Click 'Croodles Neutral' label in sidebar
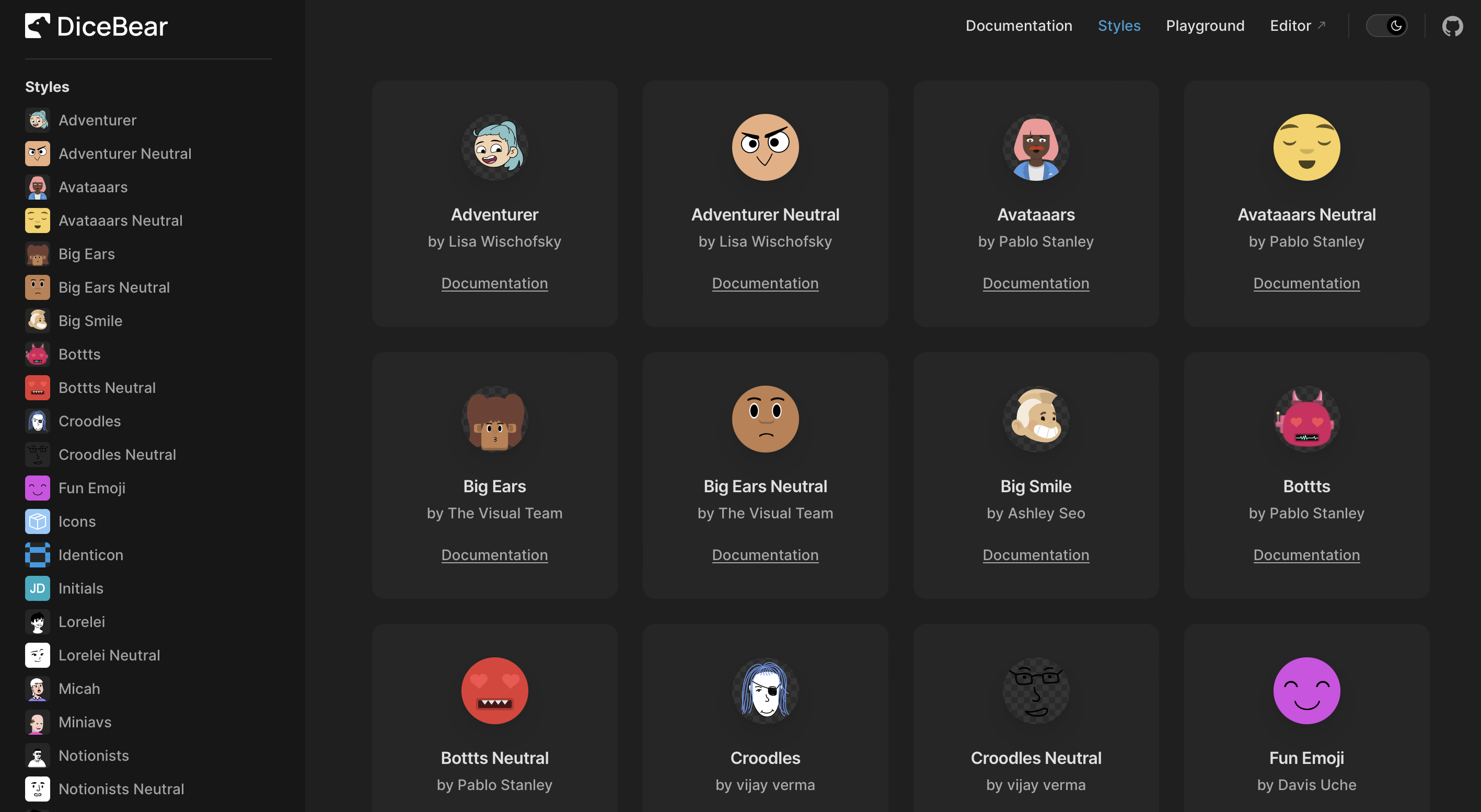This screenshot has height=812, width=1481. (117, 455)
